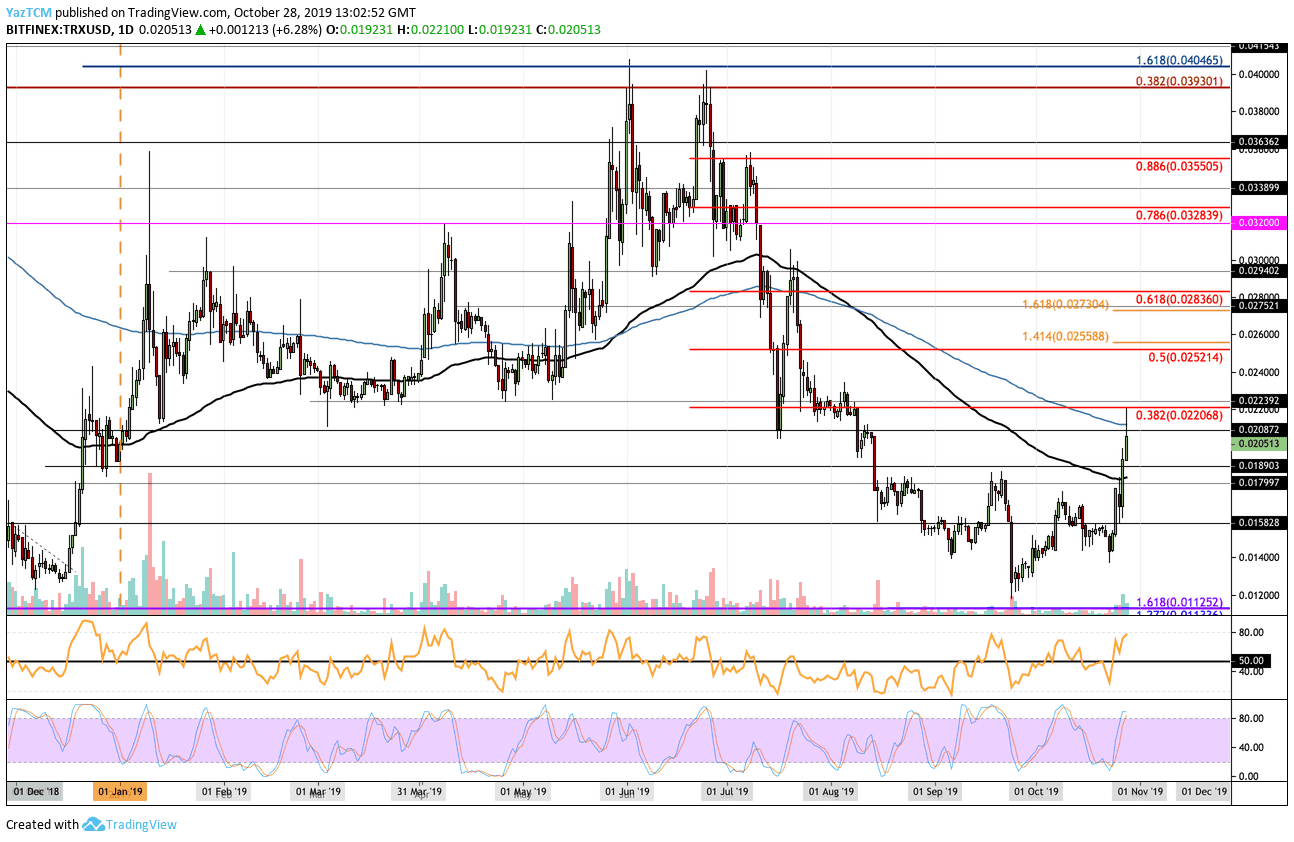This screenshot has width=1294, height=842.
Task: Click the highlighted 01 Jan '19 date marker
Action: click(119, 791)
